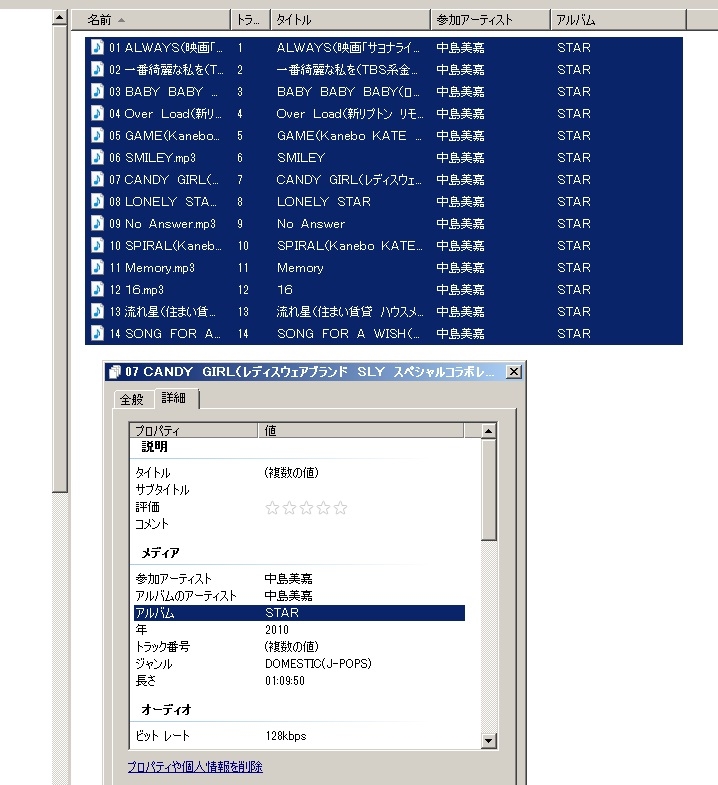Select file name 06 SMILEY.mp3

[x=152, y=158]
